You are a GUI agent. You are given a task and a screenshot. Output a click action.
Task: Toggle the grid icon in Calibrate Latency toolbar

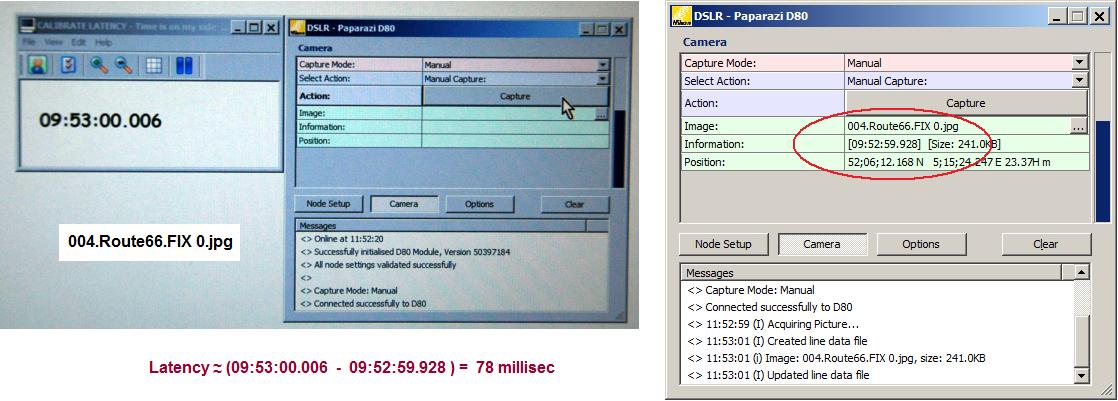pos(154,66)
